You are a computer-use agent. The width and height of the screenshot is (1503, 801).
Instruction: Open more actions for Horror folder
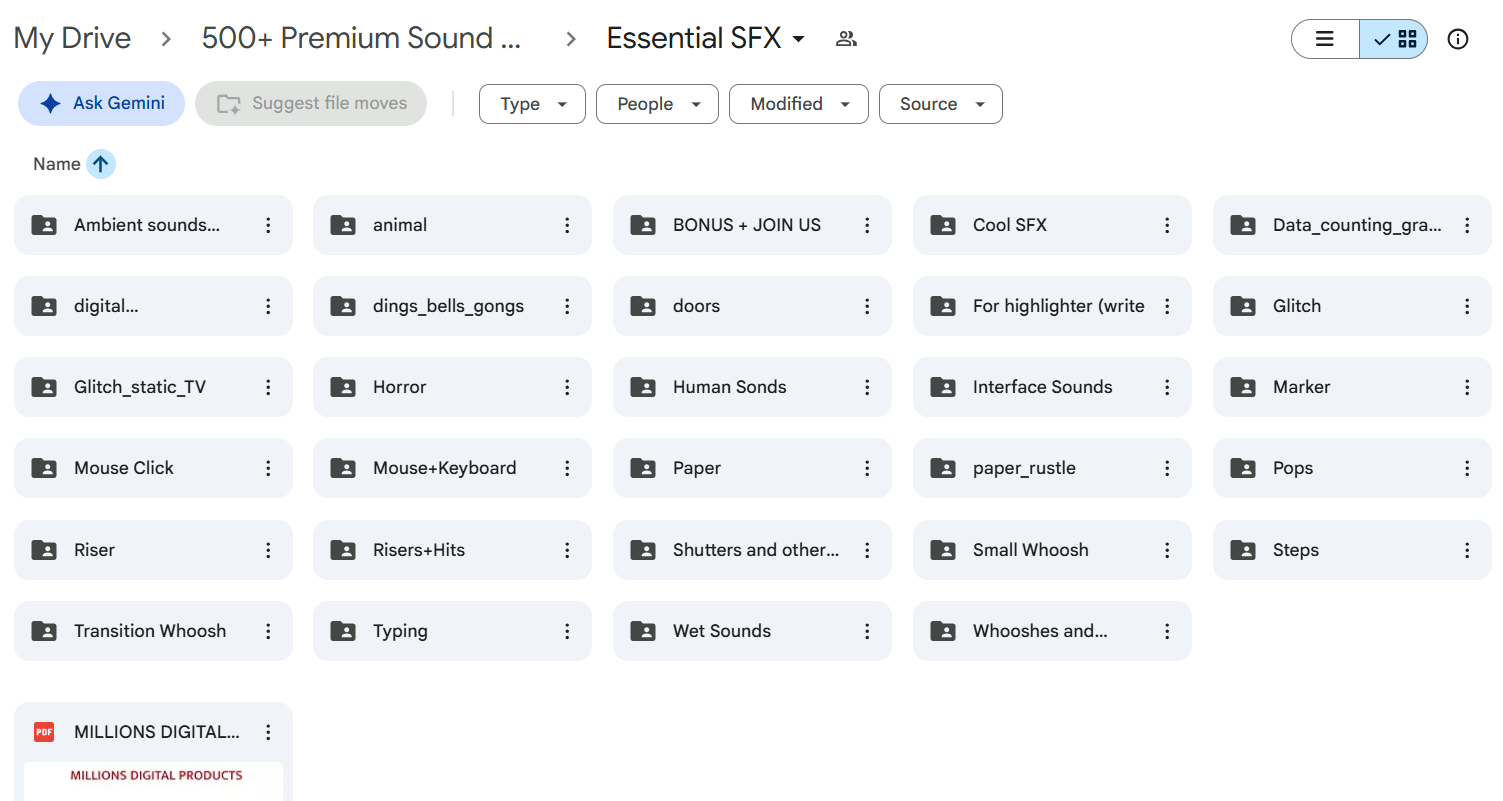coord(567,387)
